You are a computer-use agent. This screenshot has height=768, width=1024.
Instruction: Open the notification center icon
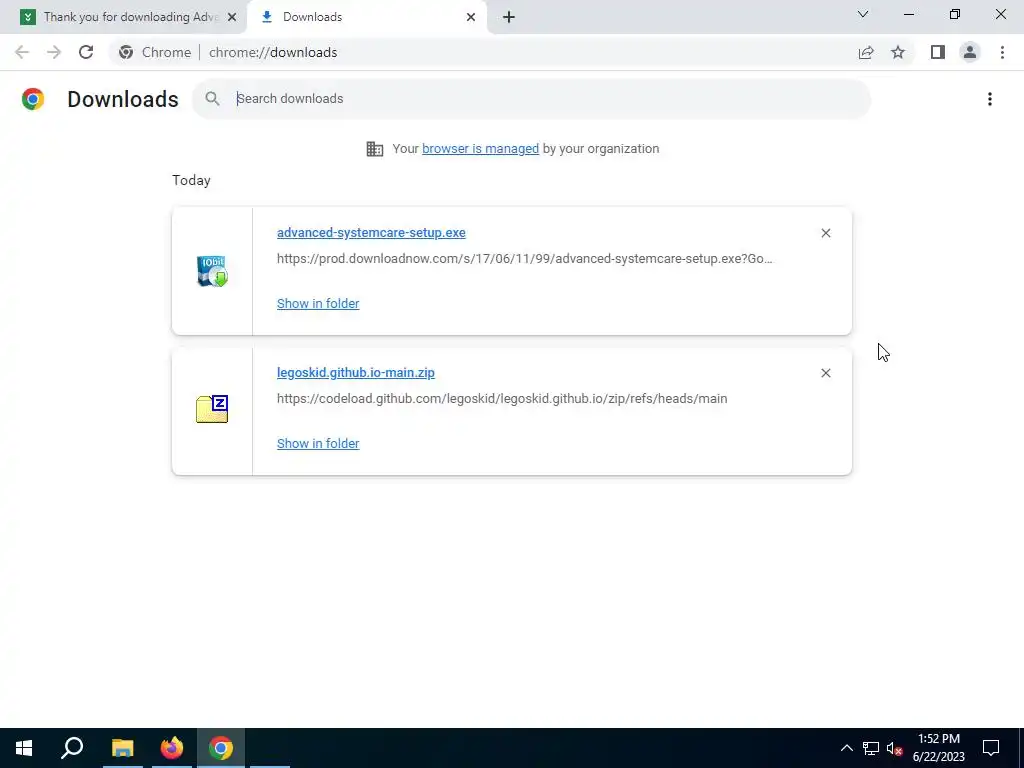(991, 748)
